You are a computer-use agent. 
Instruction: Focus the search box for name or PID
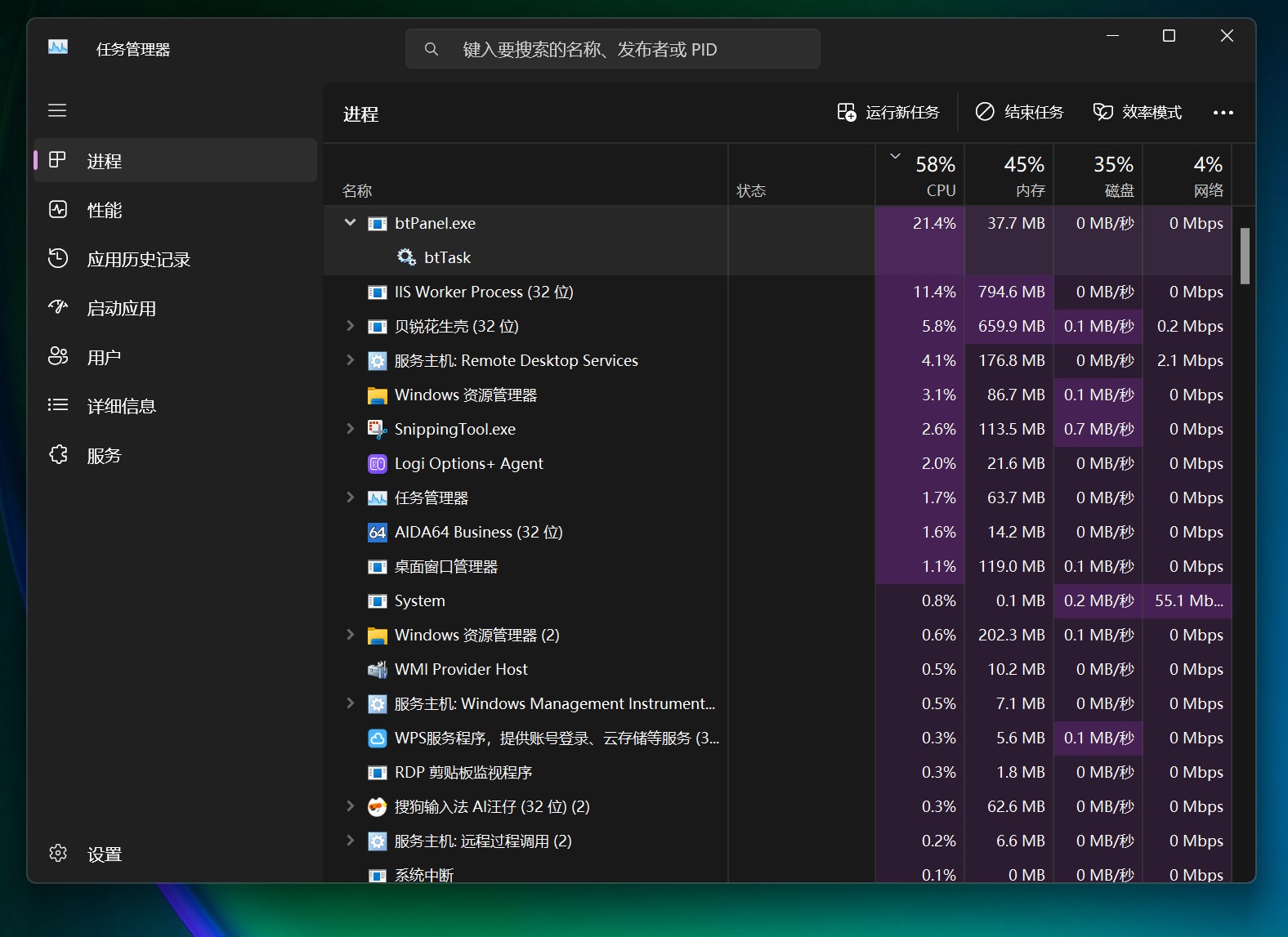pos(613,49)
